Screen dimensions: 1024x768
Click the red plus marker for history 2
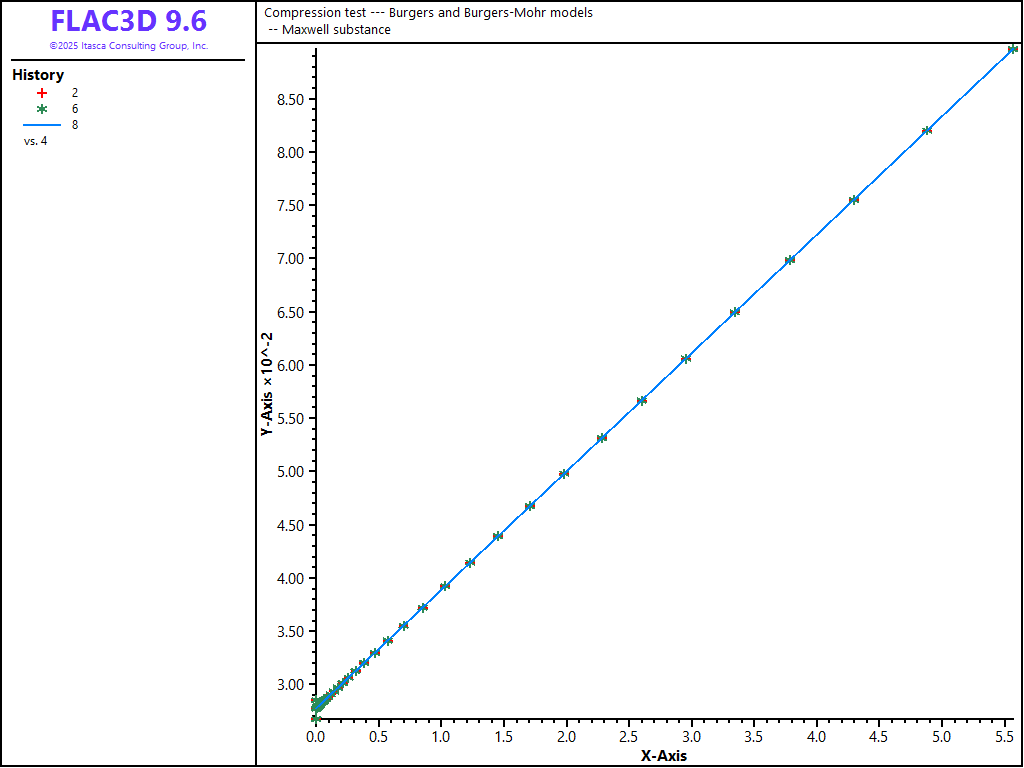coord(42,92)
